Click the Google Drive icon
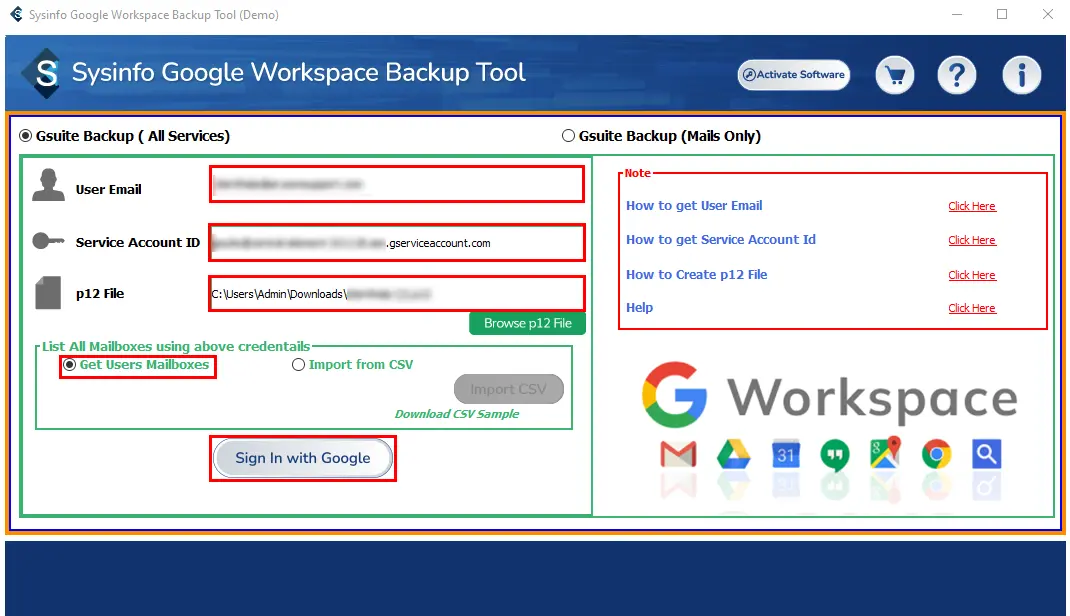Screen dimensions: 1070x616 [733, 455]
